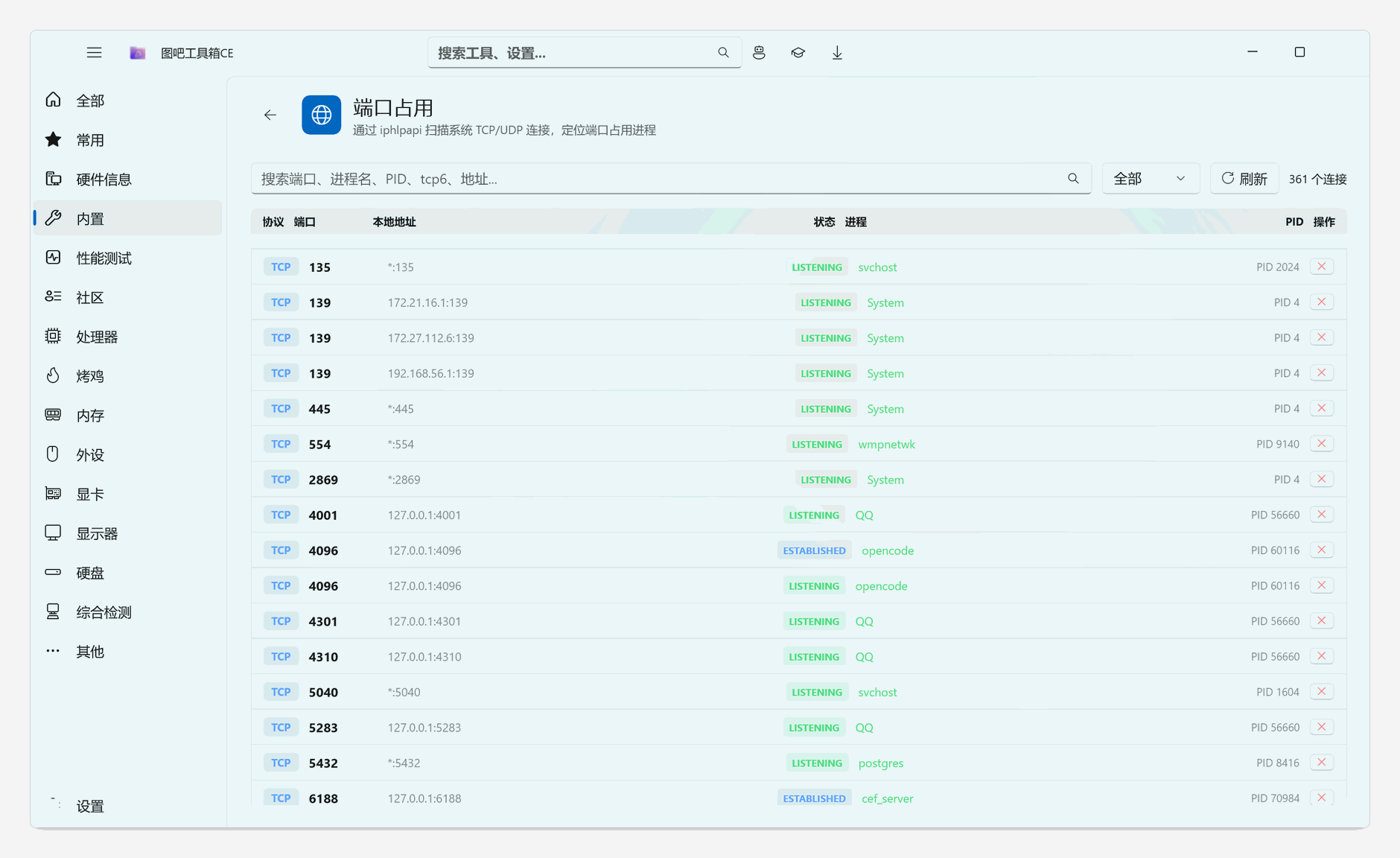Open 烤鸡 stress test in the sidebar

(127, 376)
